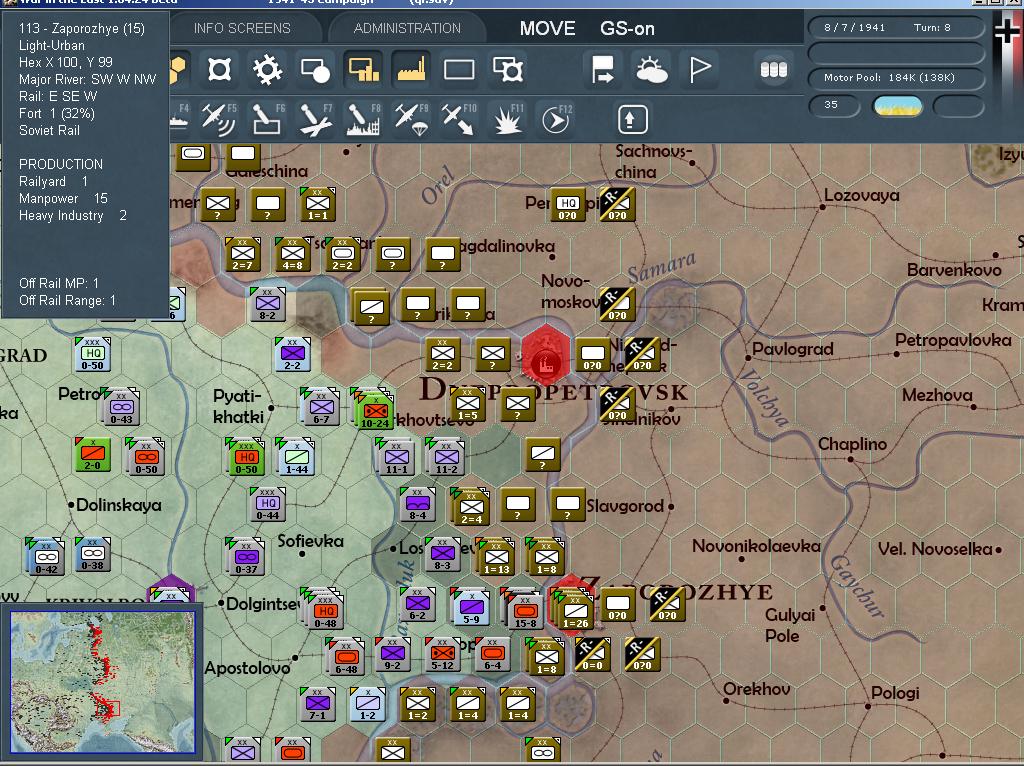Click the F12 circular arrow icon

[556, 120]
